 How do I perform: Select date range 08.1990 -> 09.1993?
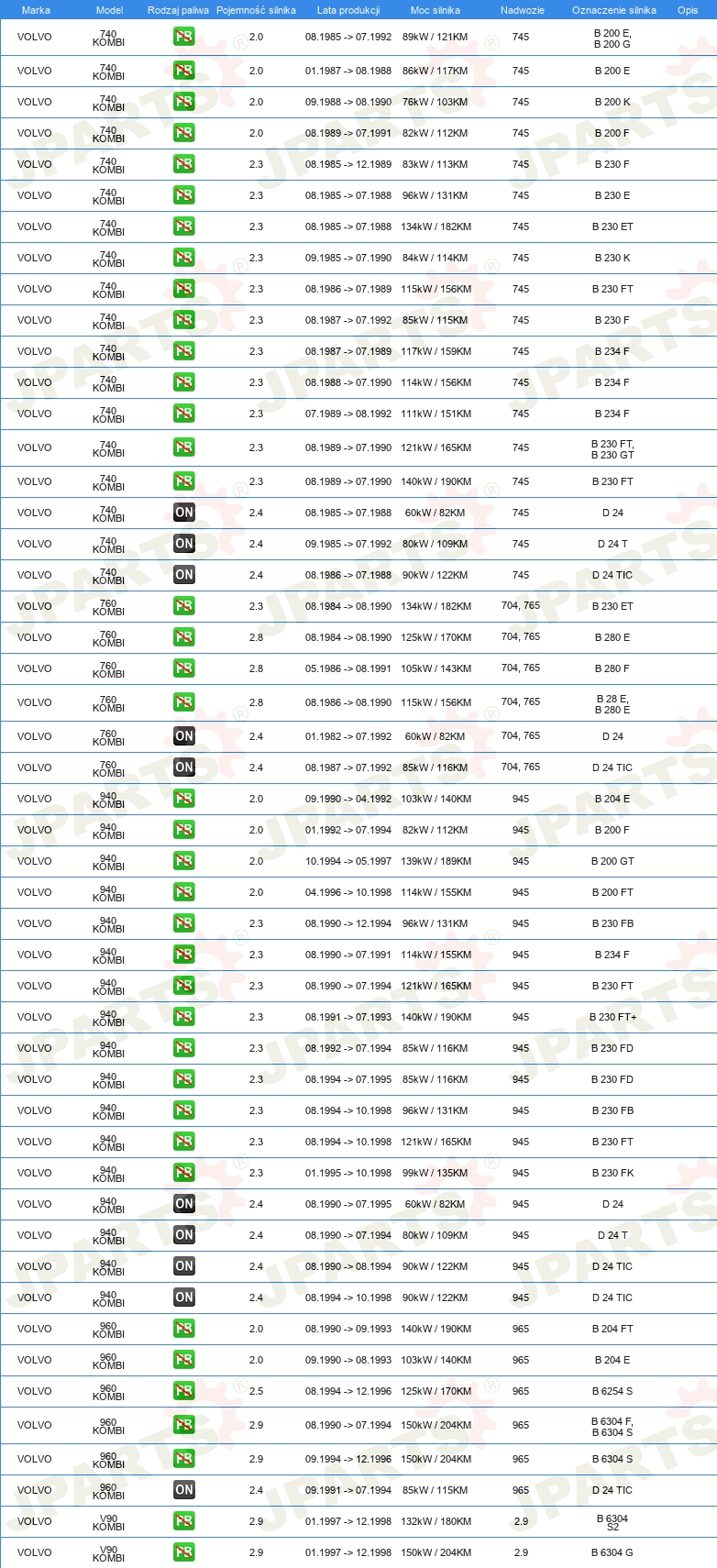[x=348, y=1329]
